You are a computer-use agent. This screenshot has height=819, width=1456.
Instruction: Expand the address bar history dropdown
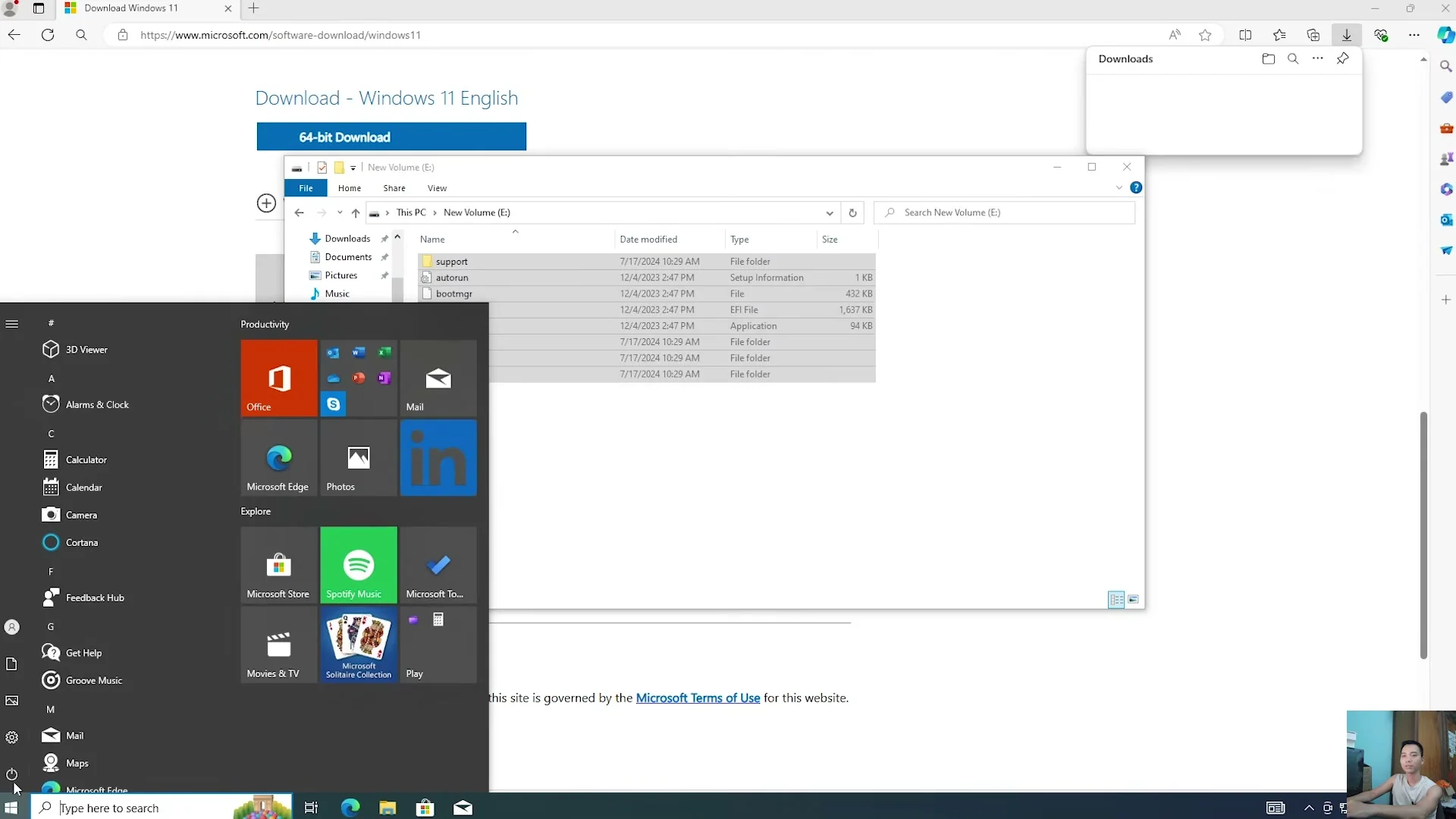[x=830, y=213]
